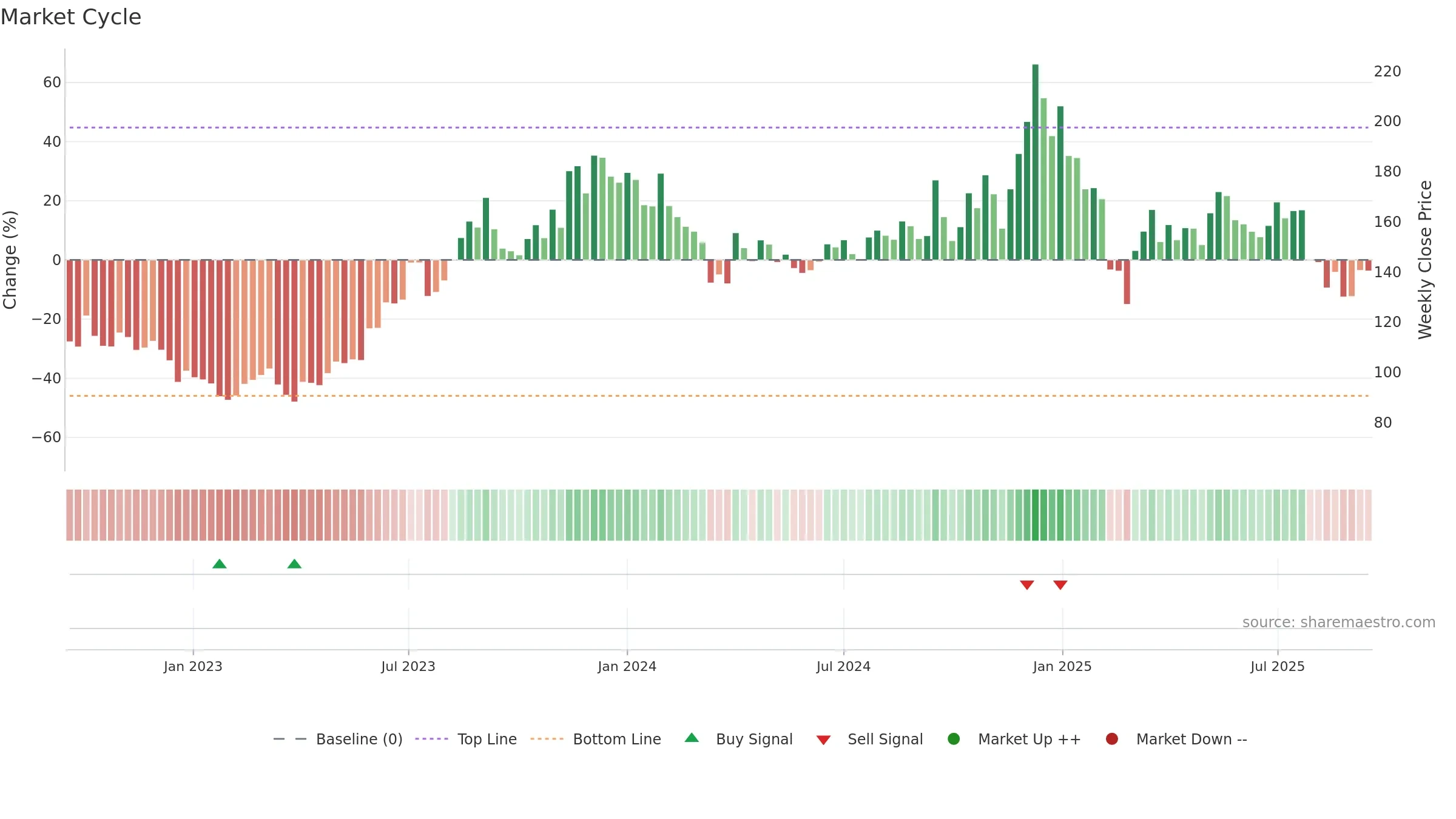This screenshot has height=819, width=1456.
Task: Click the Market Cycle chart title
Action: 71,17
